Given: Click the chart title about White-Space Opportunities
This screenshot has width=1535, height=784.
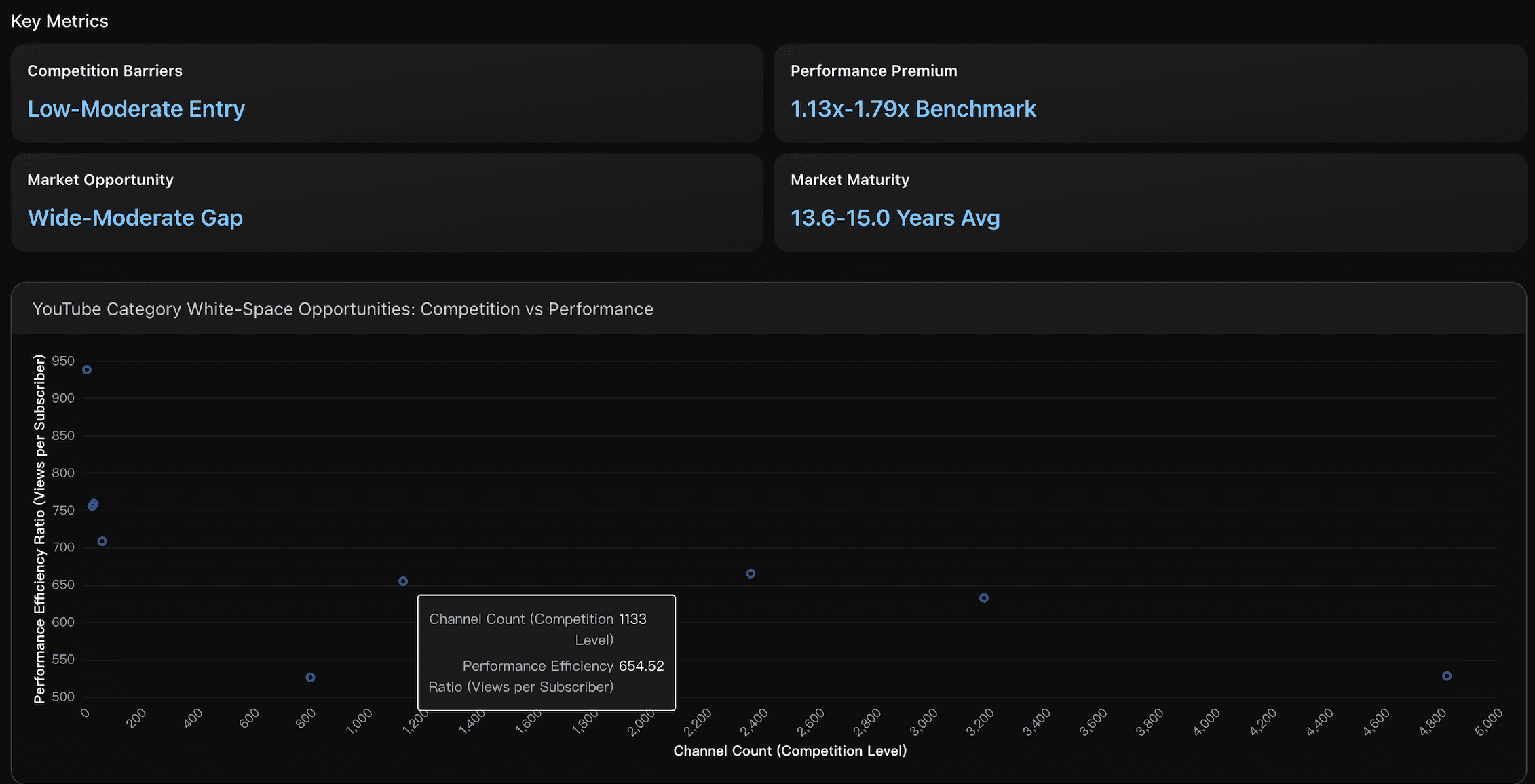Looking at the screenshot, I should tap(343, 309).
